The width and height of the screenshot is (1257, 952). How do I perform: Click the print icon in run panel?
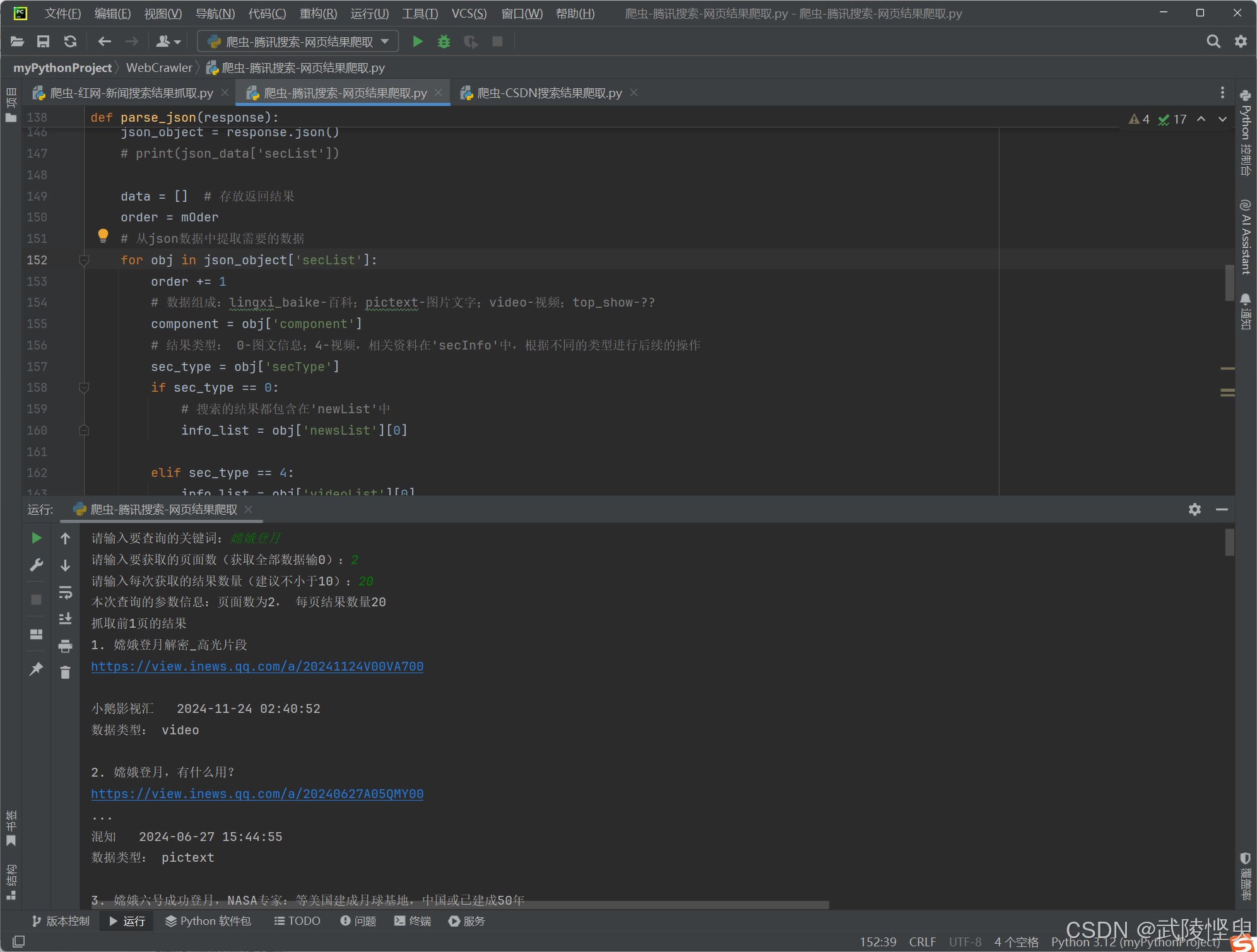pos(65,646)
